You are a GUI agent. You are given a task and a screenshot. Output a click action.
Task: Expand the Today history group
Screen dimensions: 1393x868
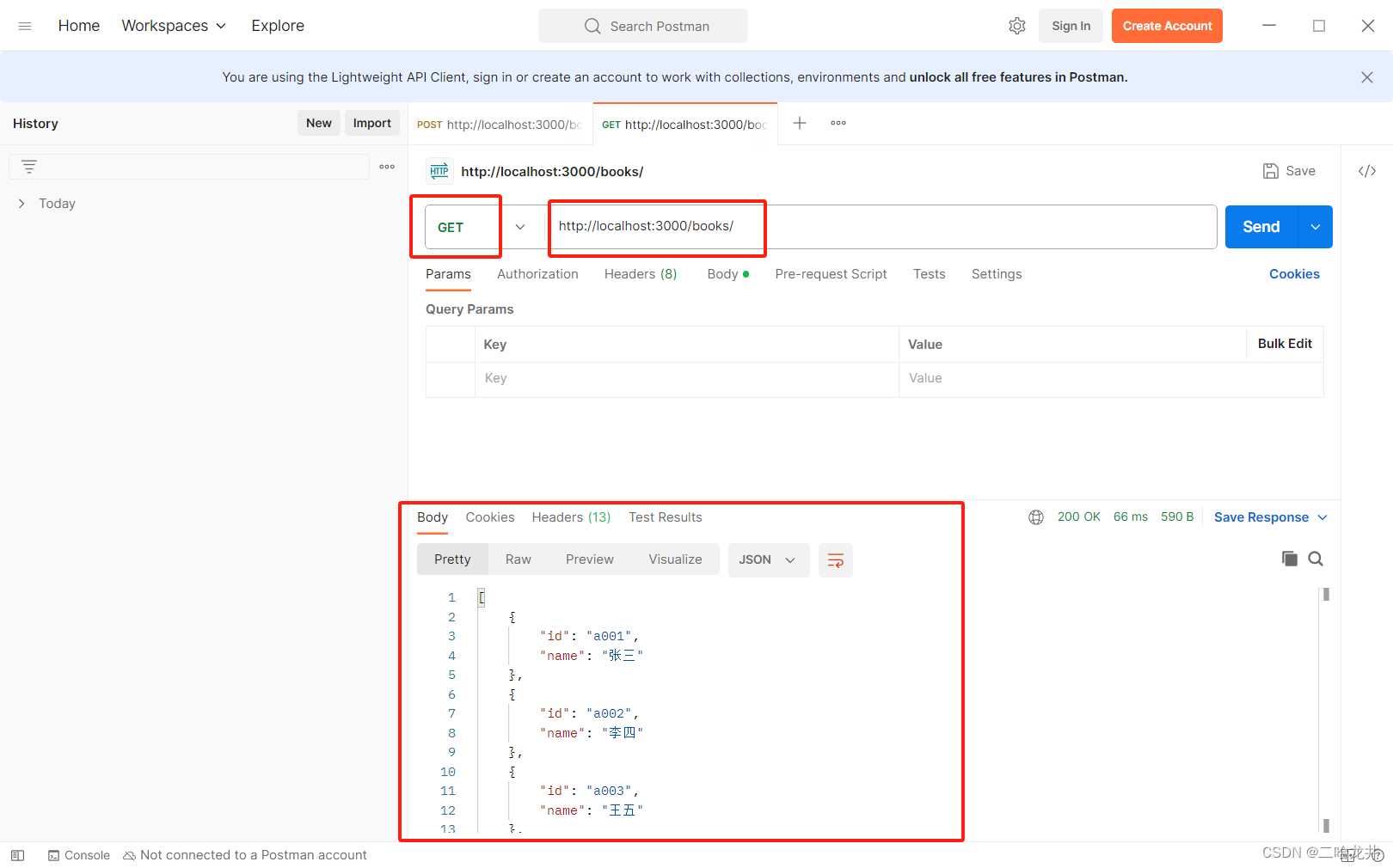[x=21, y=204]
